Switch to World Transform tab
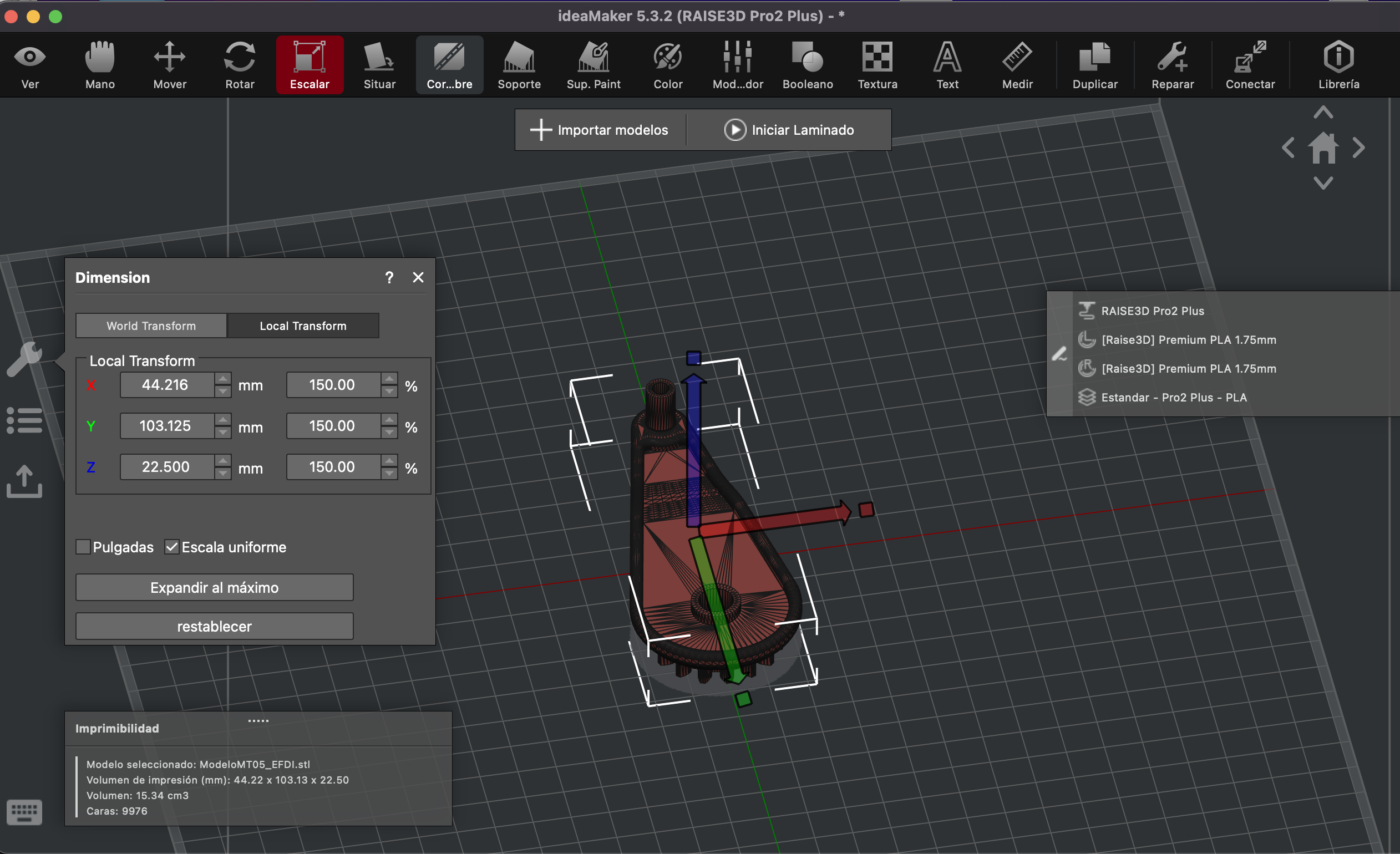Viewport: 1400px width, 854px height. tap(151, 326)
